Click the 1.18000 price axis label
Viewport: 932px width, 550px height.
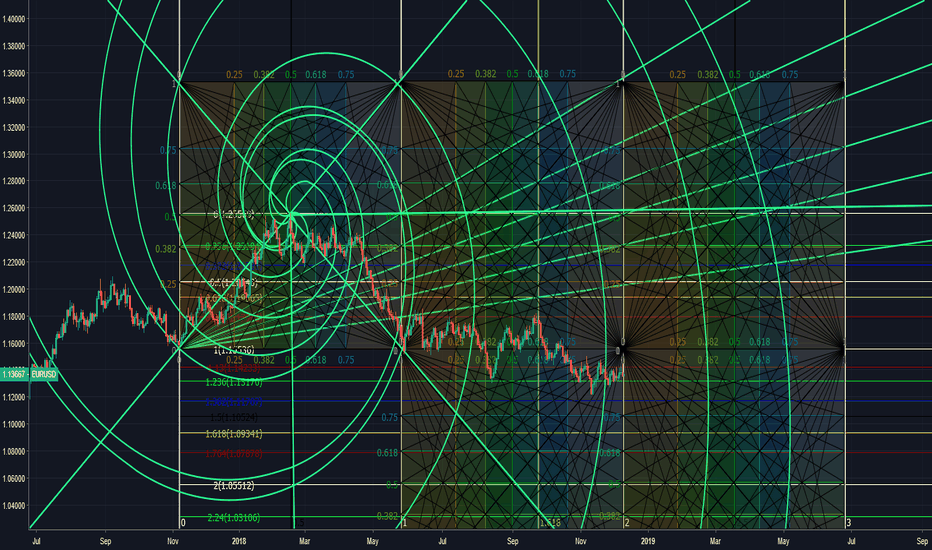tap(14, 316)
